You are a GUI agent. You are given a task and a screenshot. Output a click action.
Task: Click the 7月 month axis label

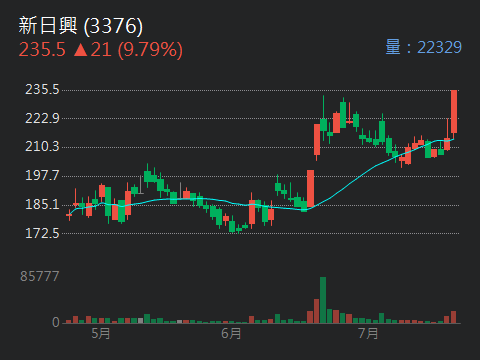(368, 333)
